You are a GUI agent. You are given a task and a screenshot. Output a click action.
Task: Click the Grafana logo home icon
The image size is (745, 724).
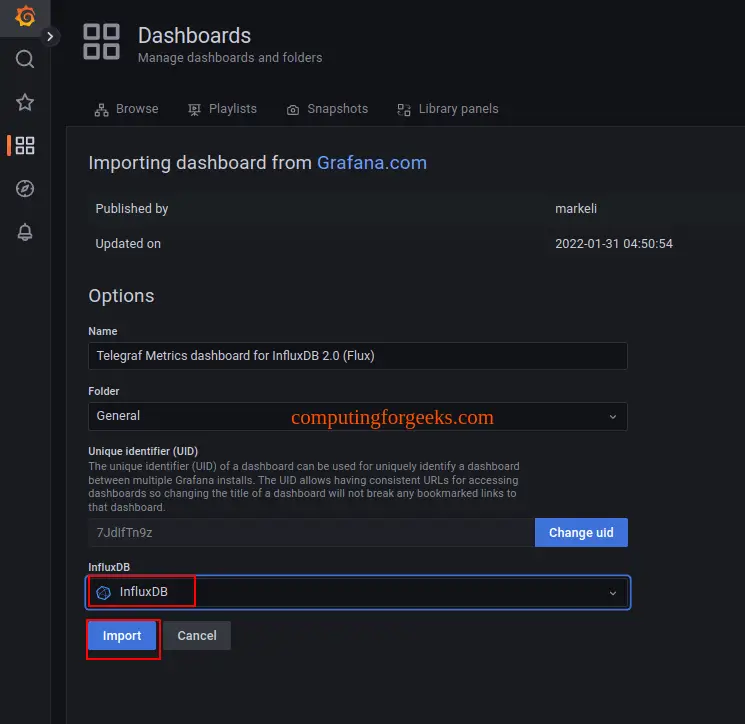click(25, 17)
